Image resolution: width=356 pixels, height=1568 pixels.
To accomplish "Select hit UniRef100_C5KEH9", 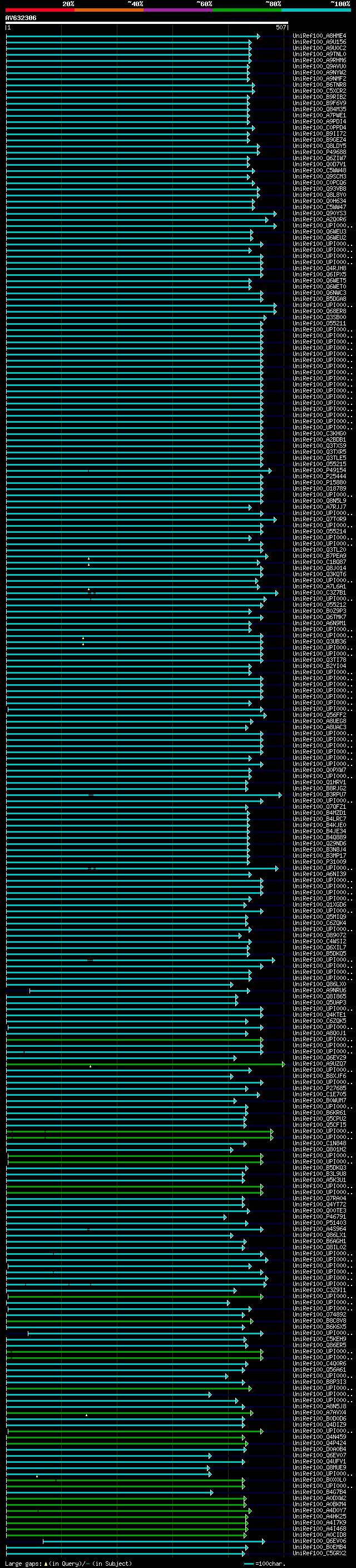I will [x=319, y=1339].
